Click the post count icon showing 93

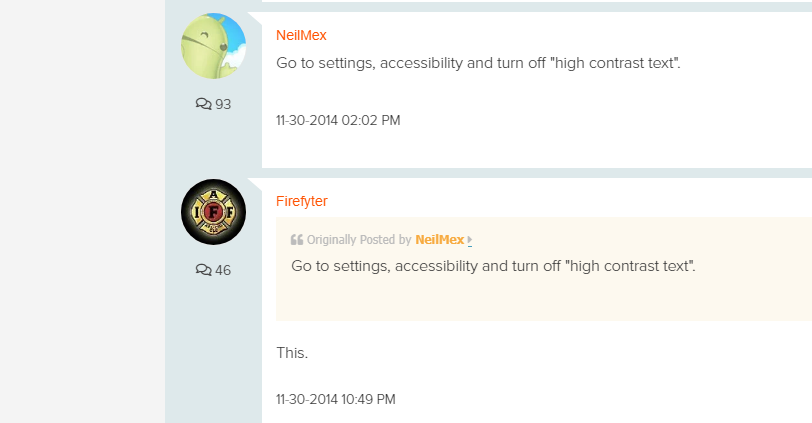pos(204,104)
